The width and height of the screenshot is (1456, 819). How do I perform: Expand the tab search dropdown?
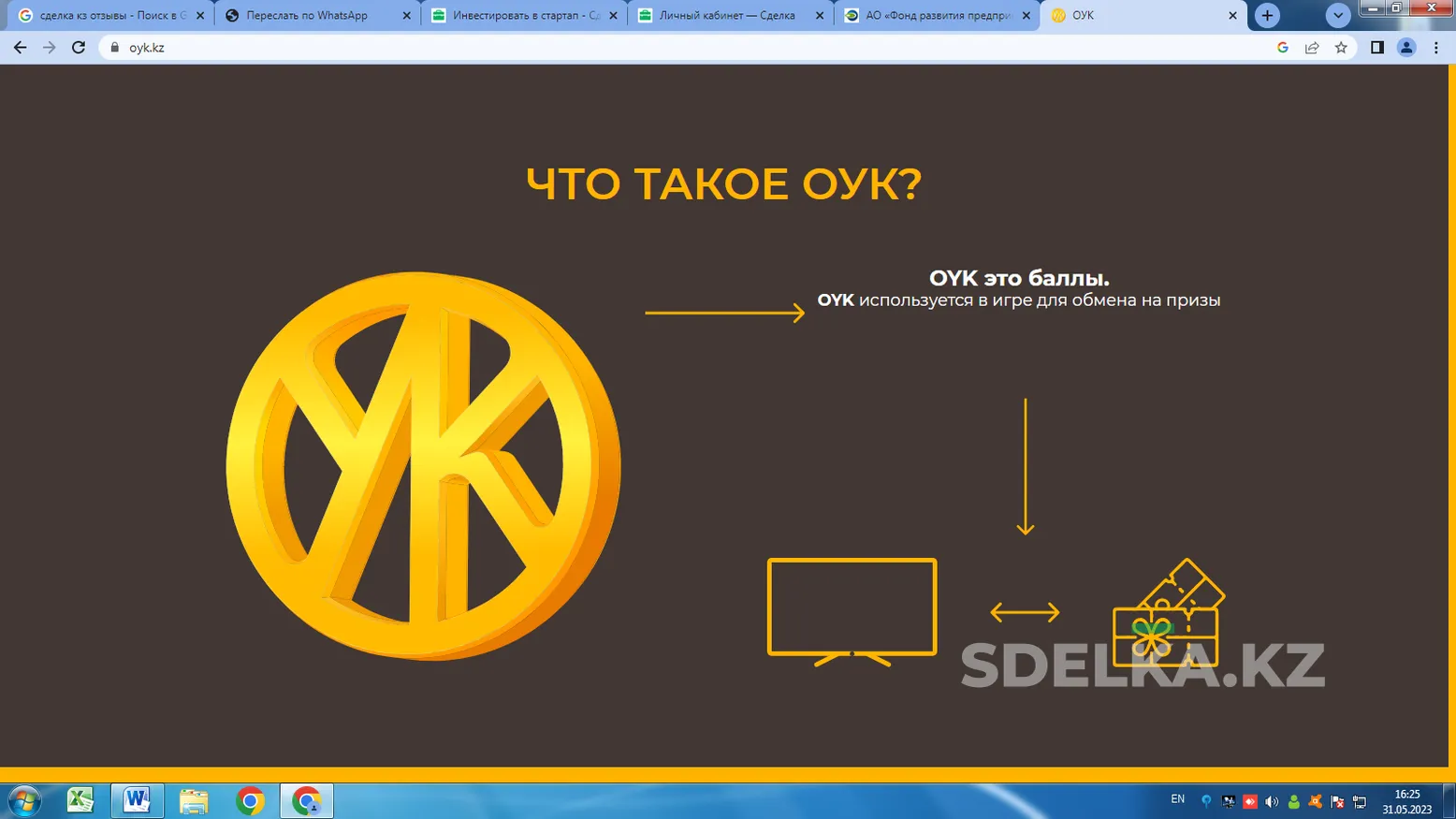1338,15
